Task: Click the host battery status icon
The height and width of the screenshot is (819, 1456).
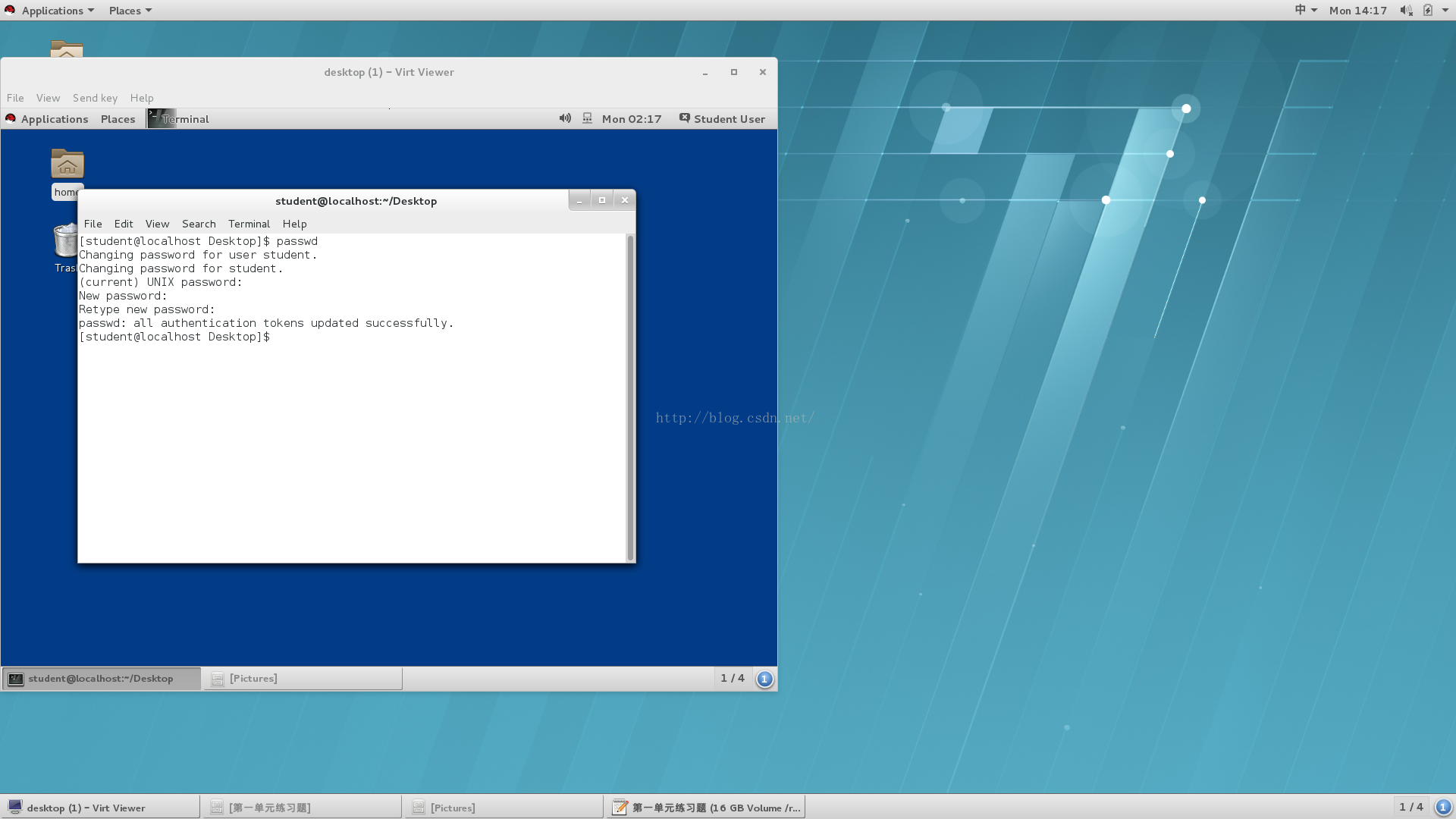Action: pos(1427,10)
